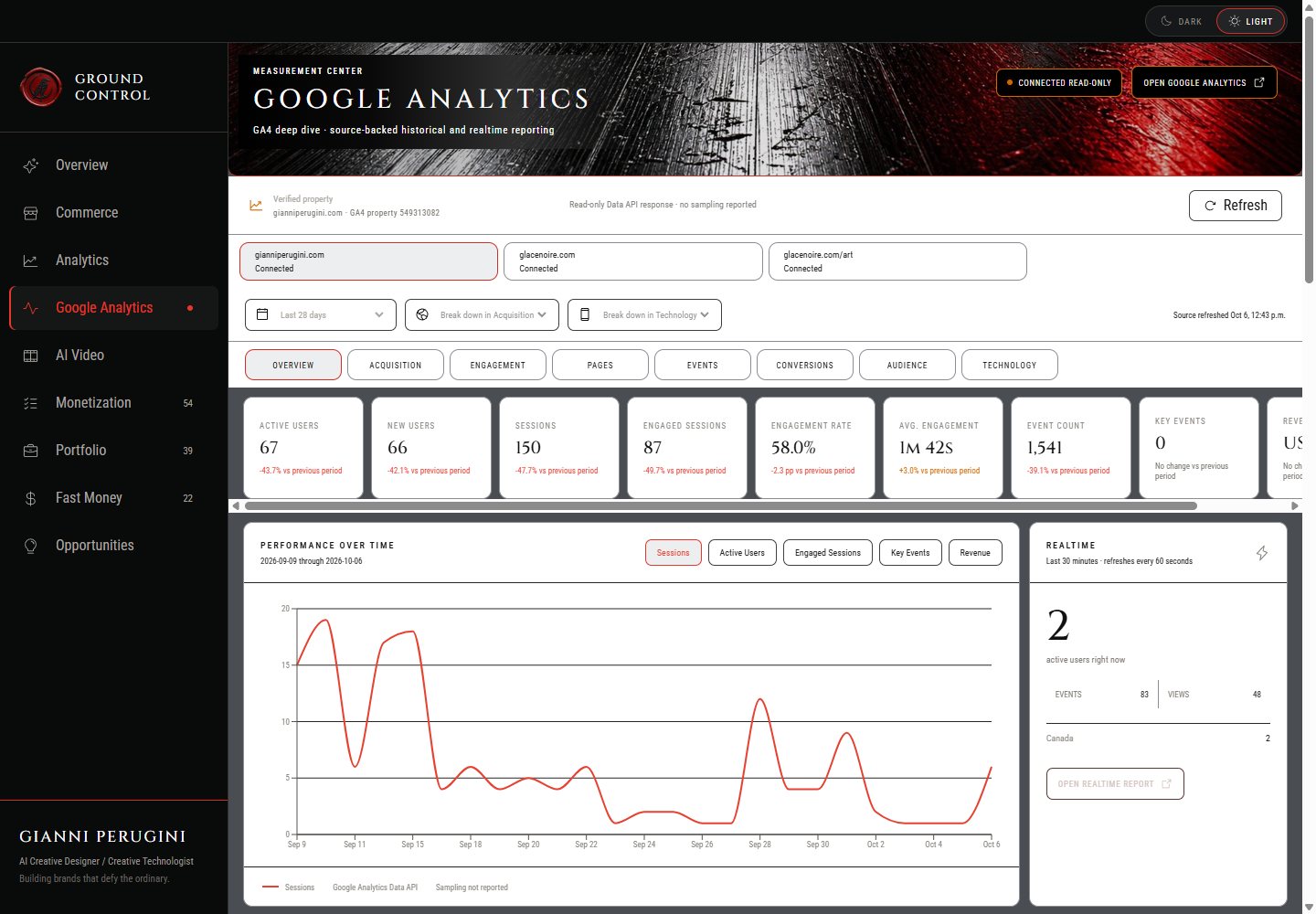Click the Commerce storefront icon

[x=30, y=213]
